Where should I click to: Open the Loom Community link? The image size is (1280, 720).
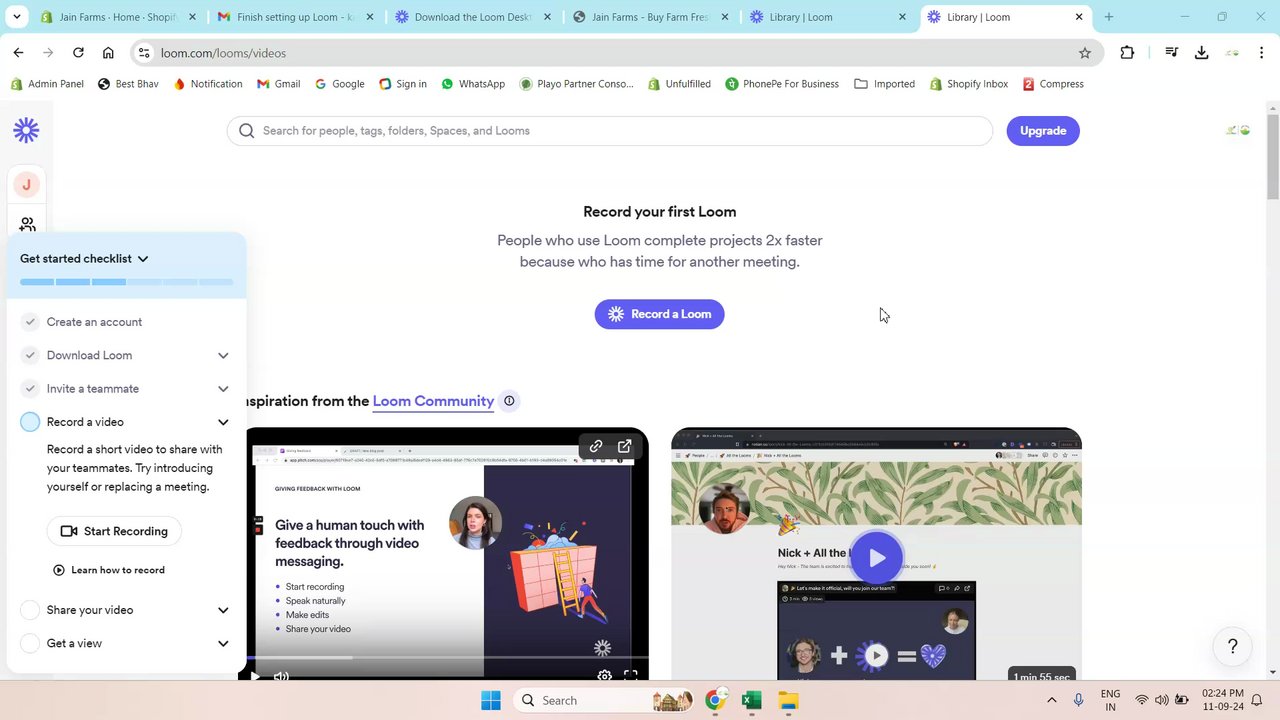tap(433, 401)
